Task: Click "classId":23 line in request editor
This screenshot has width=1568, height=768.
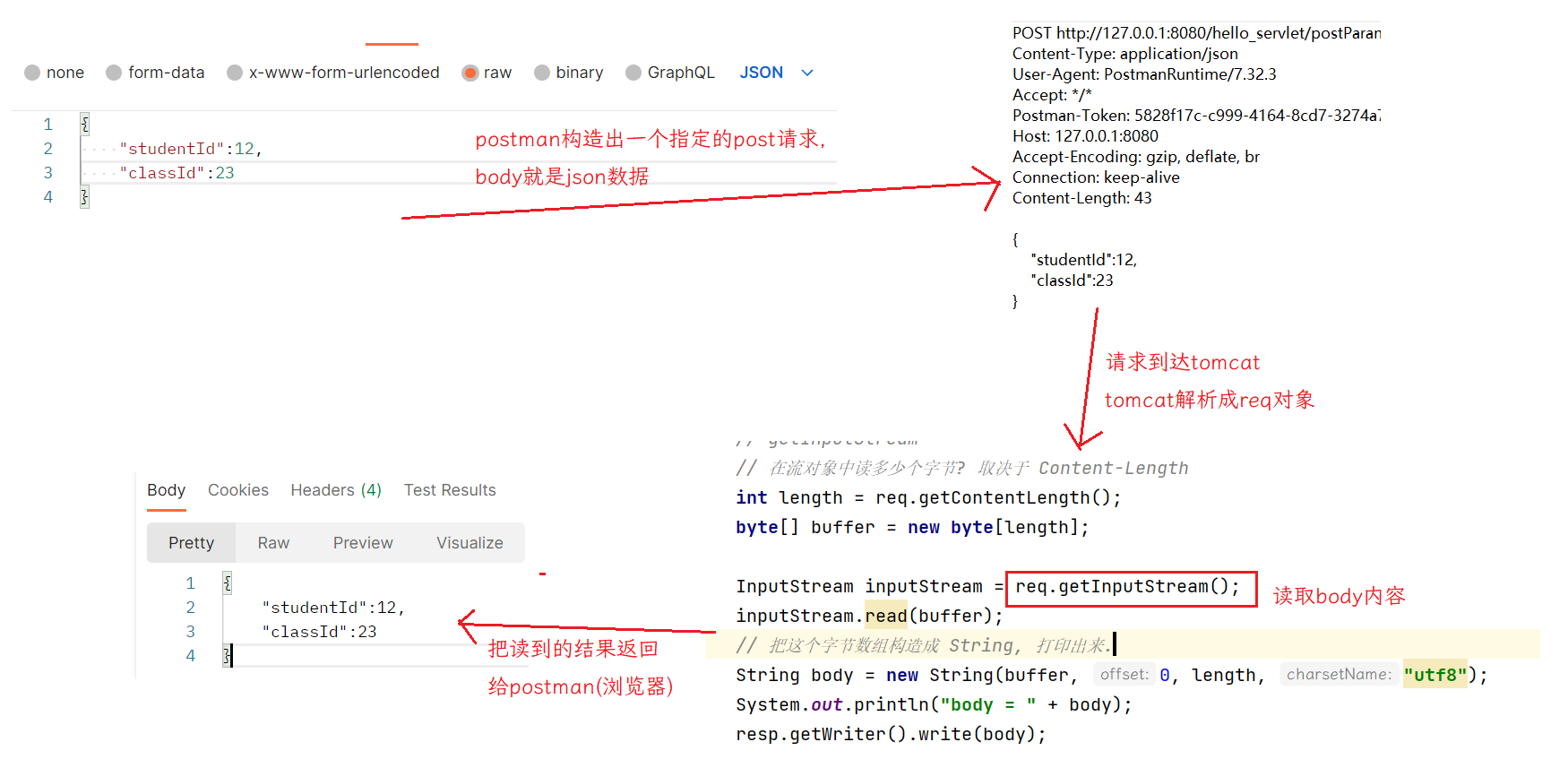Action: click(177, 173)
